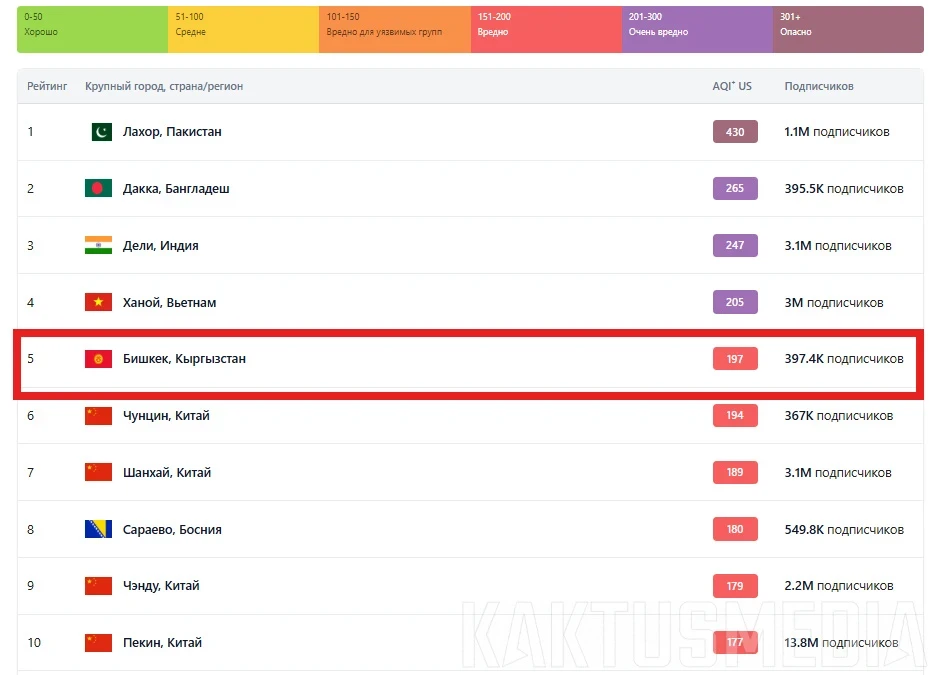Click the China flag beside Чунцин
933x675 pixels.
click(x=99, y=415)
